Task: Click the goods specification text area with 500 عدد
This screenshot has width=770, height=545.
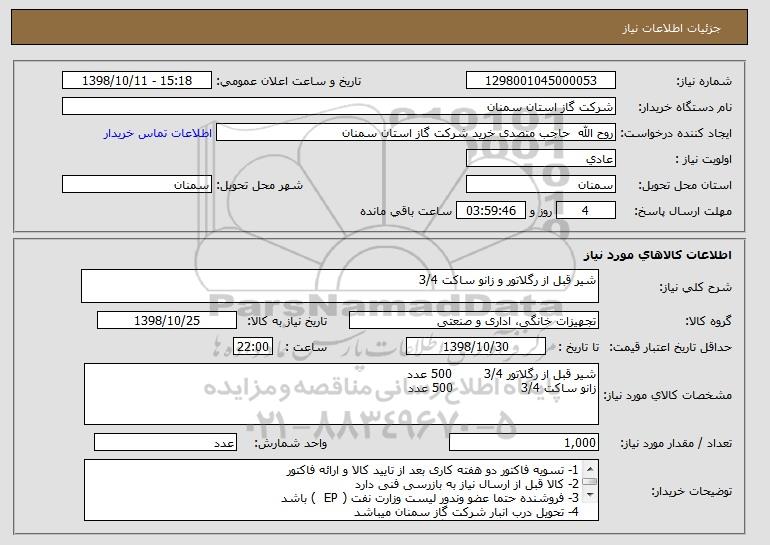Action: tap(341, 394)
